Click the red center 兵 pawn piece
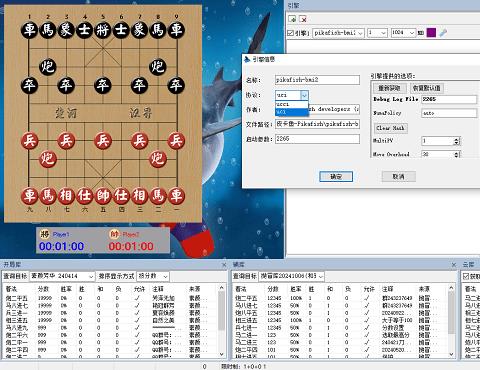Image resolution: width=480 pixels, height=370 pixels. coord(103,140)
